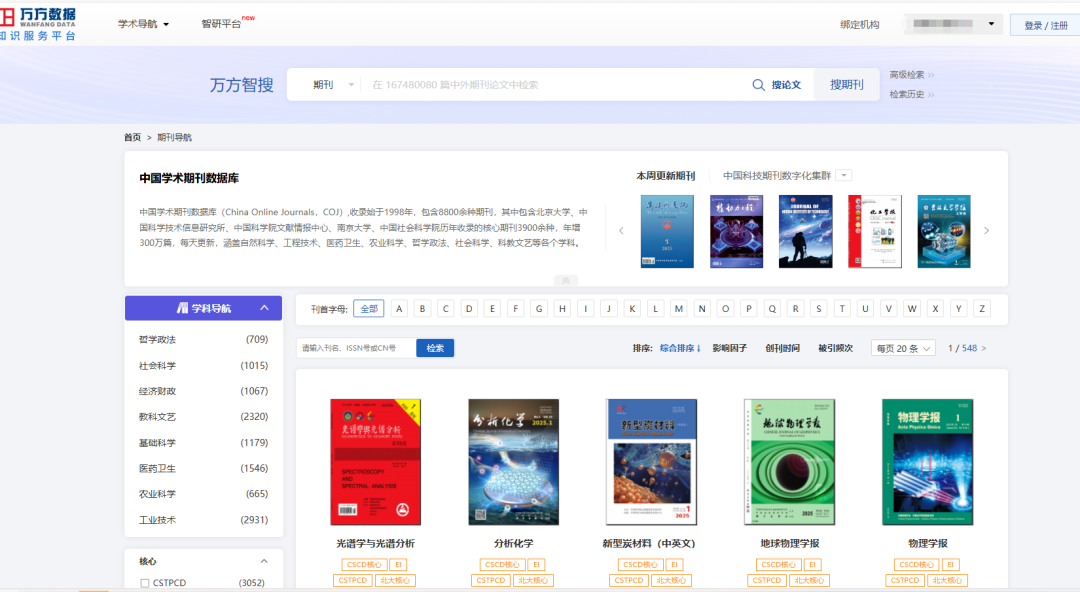Click EI tag under 地球物理学报

812,564
